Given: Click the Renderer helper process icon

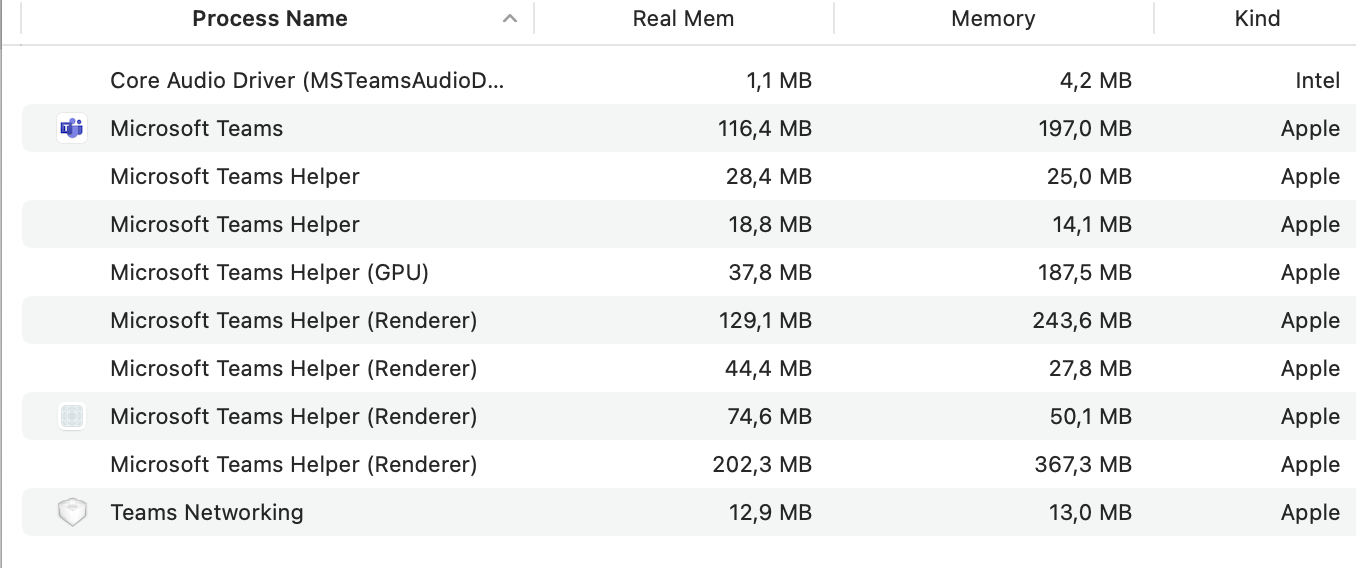Looking at the screenshot, I should [x=72, y=417].
